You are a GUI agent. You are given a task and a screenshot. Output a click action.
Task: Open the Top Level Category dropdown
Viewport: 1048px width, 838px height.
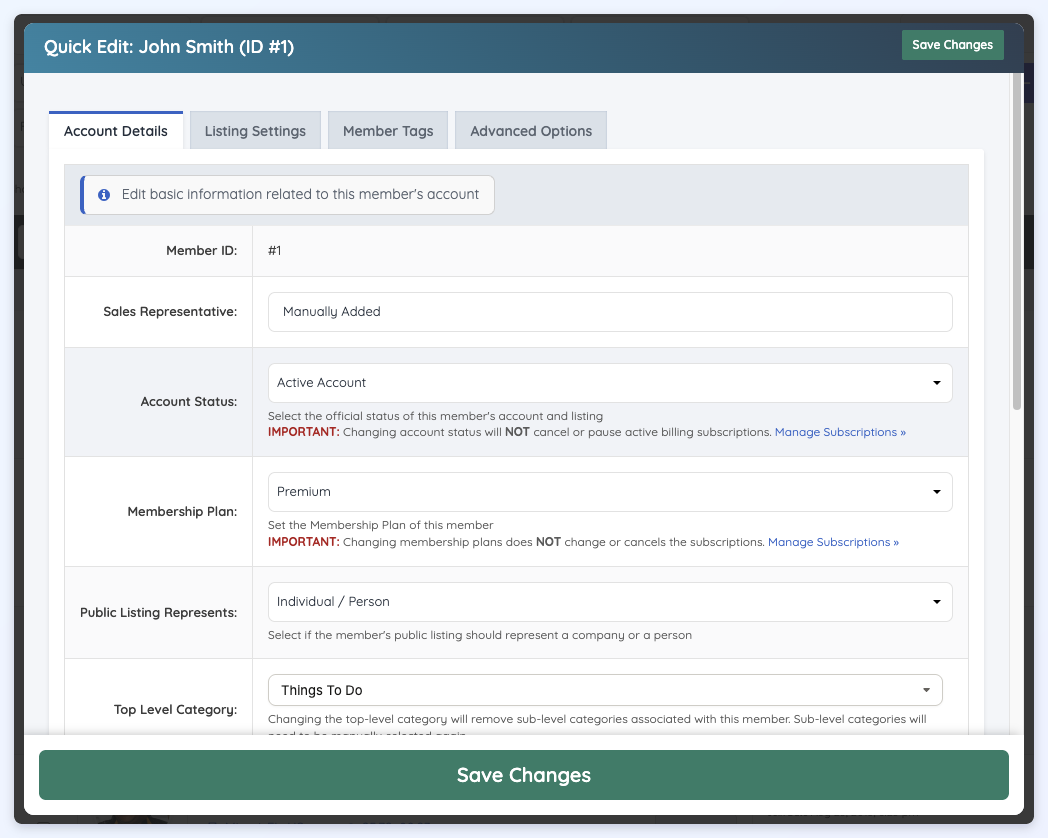[605, 690]
